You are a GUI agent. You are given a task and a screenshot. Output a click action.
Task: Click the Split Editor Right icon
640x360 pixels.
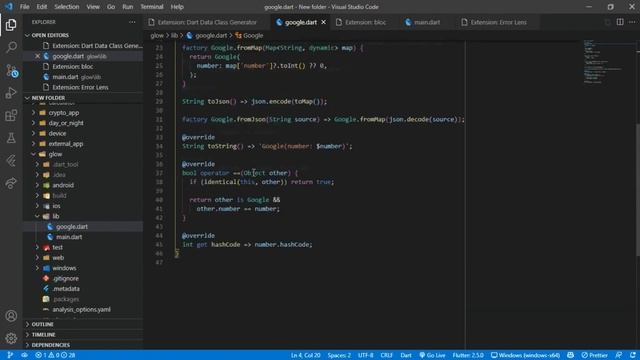pyautogui.click(x=620, y=22)
